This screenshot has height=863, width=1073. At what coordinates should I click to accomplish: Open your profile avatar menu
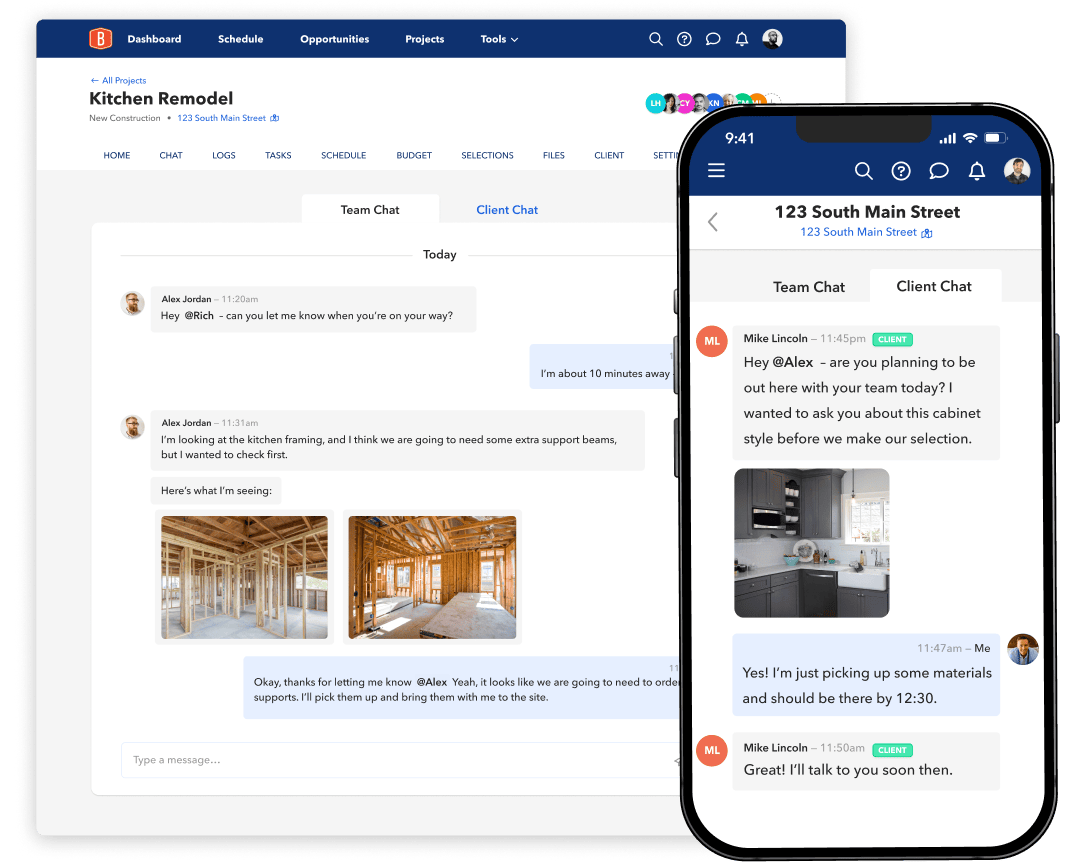773,39
